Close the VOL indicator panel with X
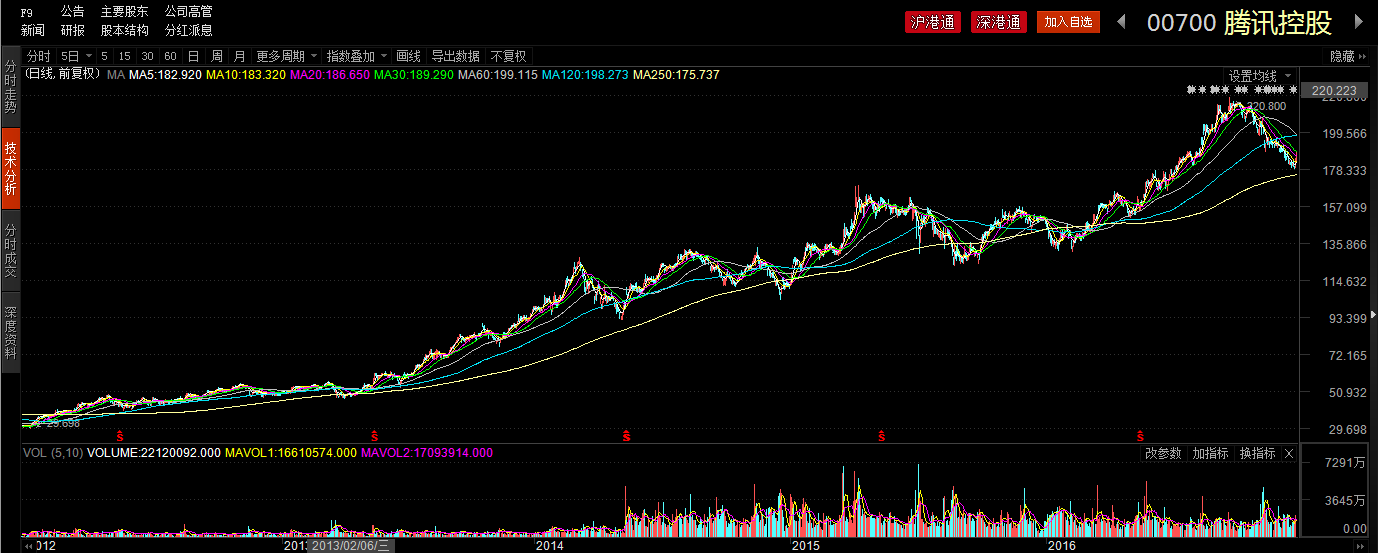The width and height of the screenshot is (1378, 553). click(1289, 453)
